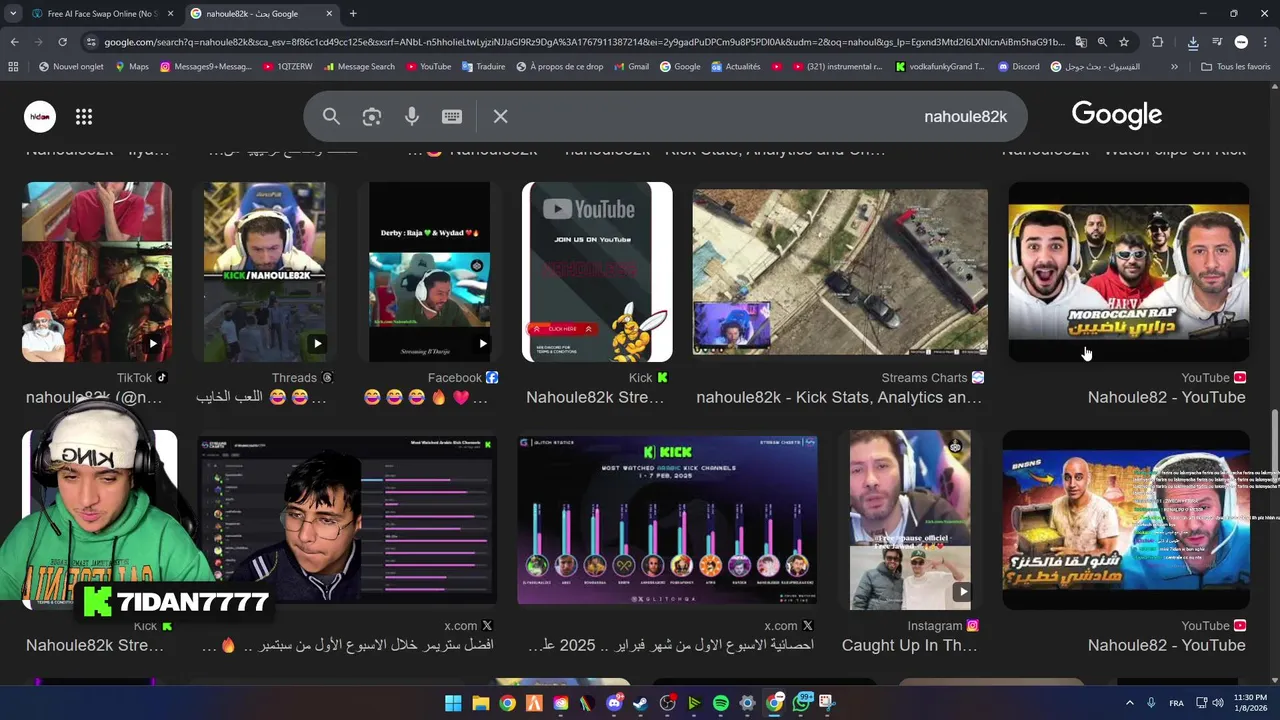This screenshot has width=1280, height=720.
Task: Click the address bar URL
Action: tap(585, 42)
